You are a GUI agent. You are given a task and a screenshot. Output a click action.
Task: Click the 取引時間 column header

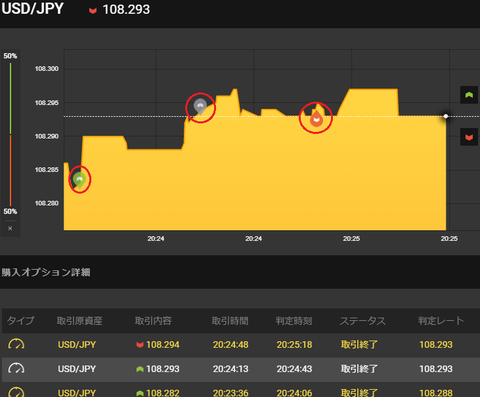(x=230, y=321)
